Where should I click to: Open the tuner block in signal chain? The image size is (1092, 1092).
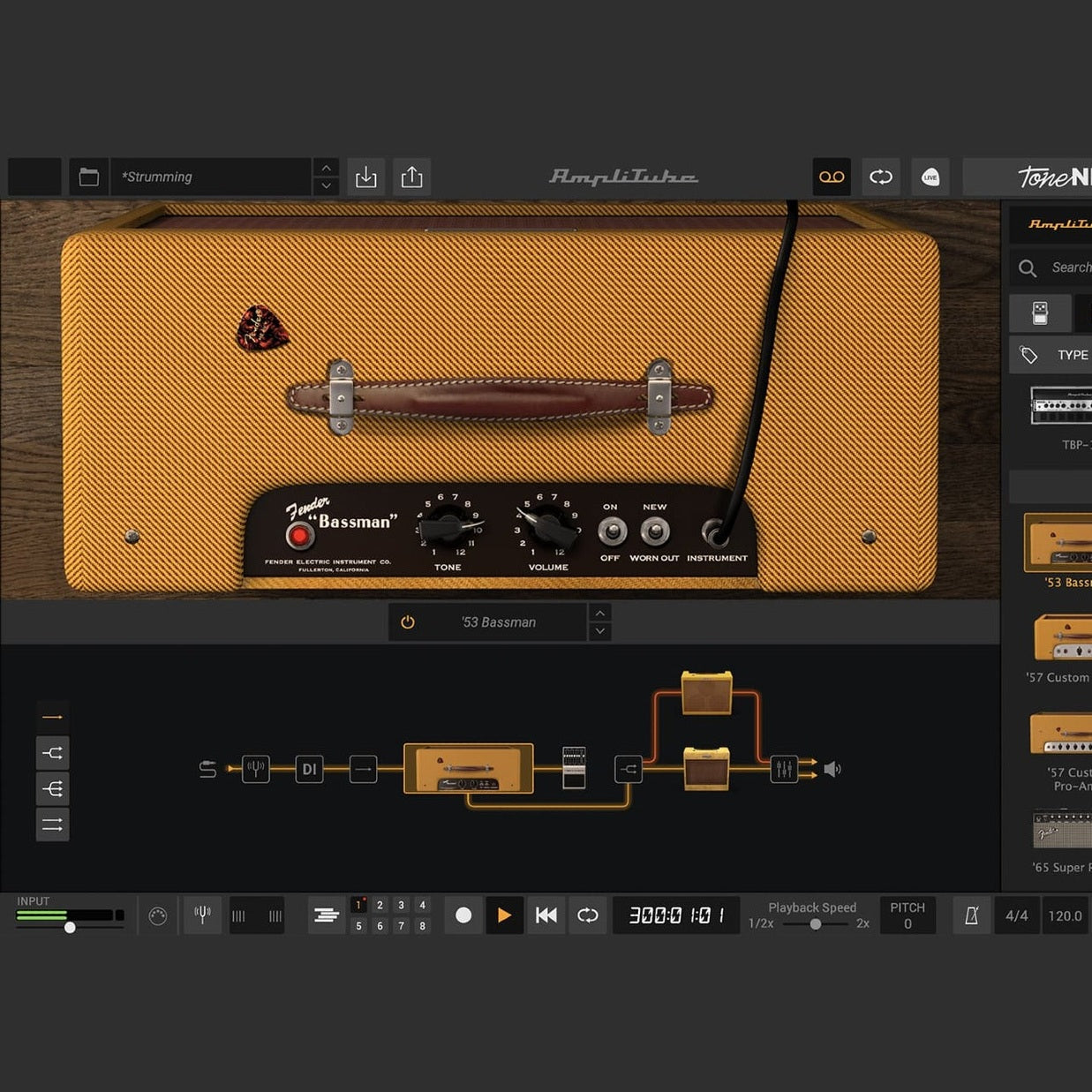click(256, 769)
